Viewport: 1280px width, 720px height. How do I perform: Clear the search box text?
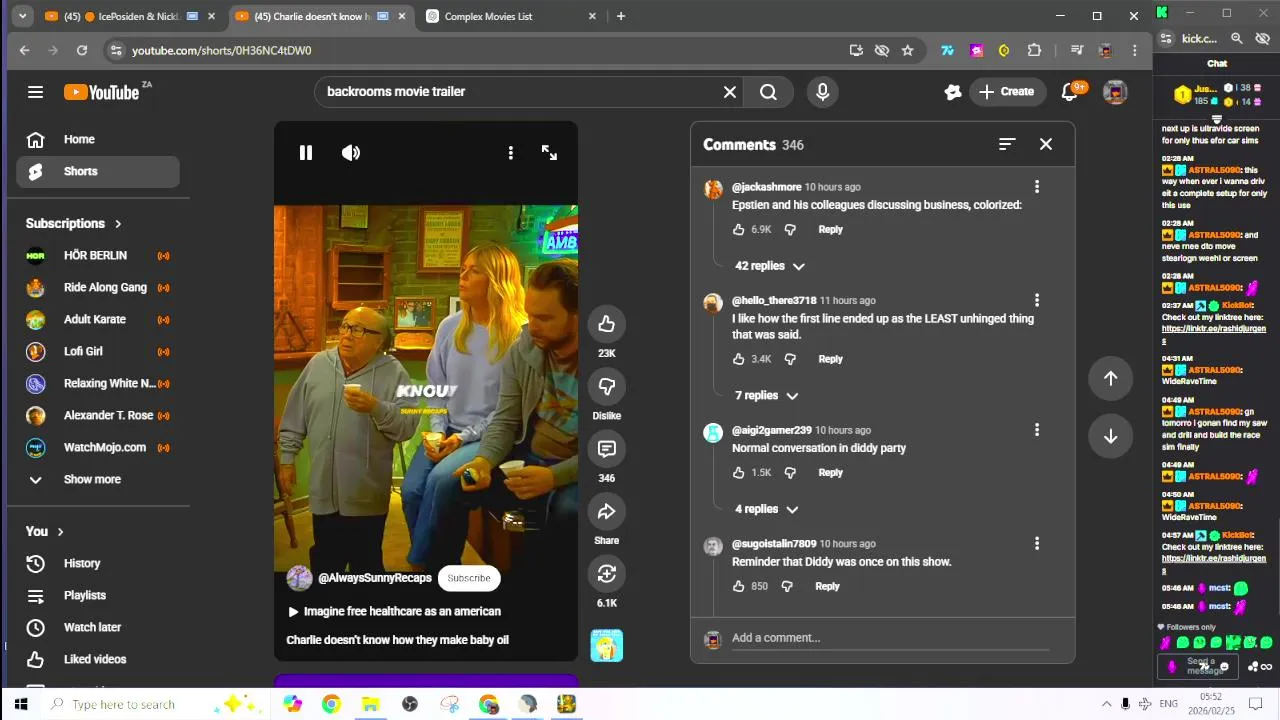pos(730,92)
